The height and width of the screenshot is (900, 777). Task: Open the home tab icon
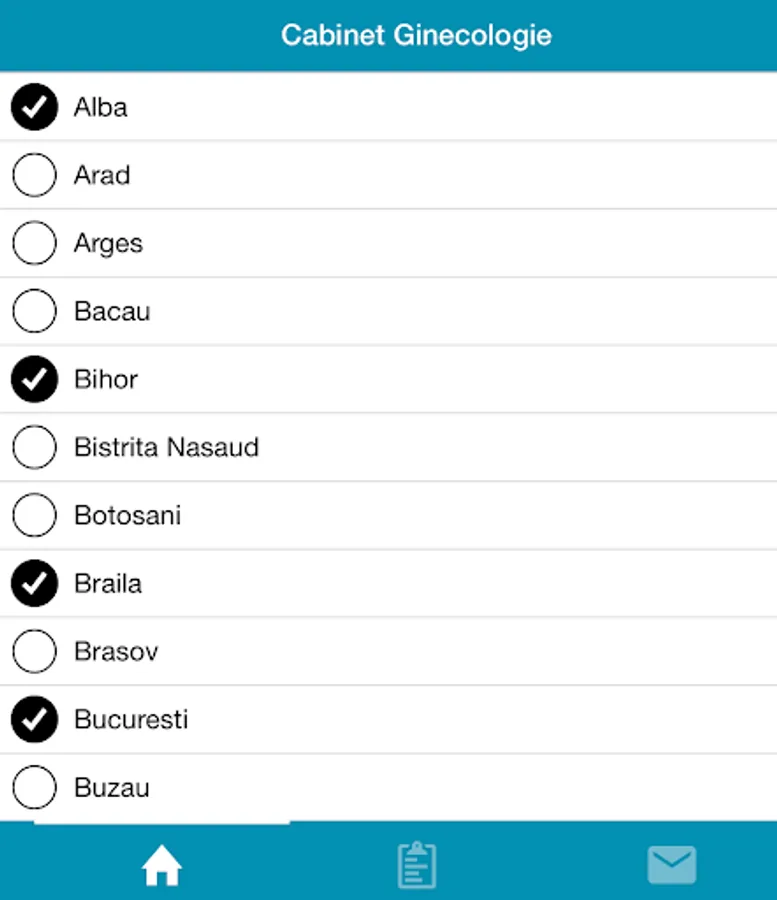pos(162,866)
